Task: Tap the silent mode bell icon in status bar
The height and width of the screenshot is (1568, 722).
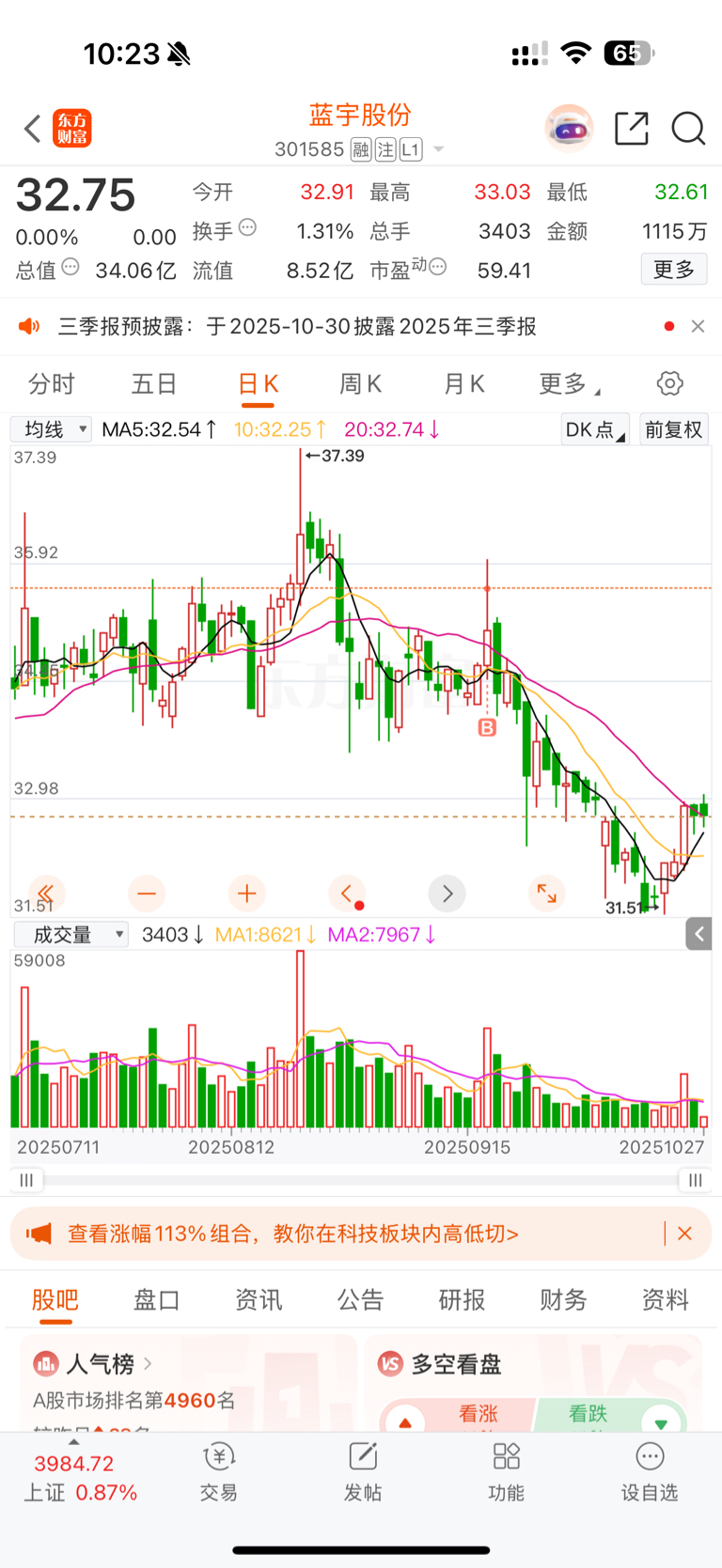Action: pyautogui.click(x=179, y=54)
